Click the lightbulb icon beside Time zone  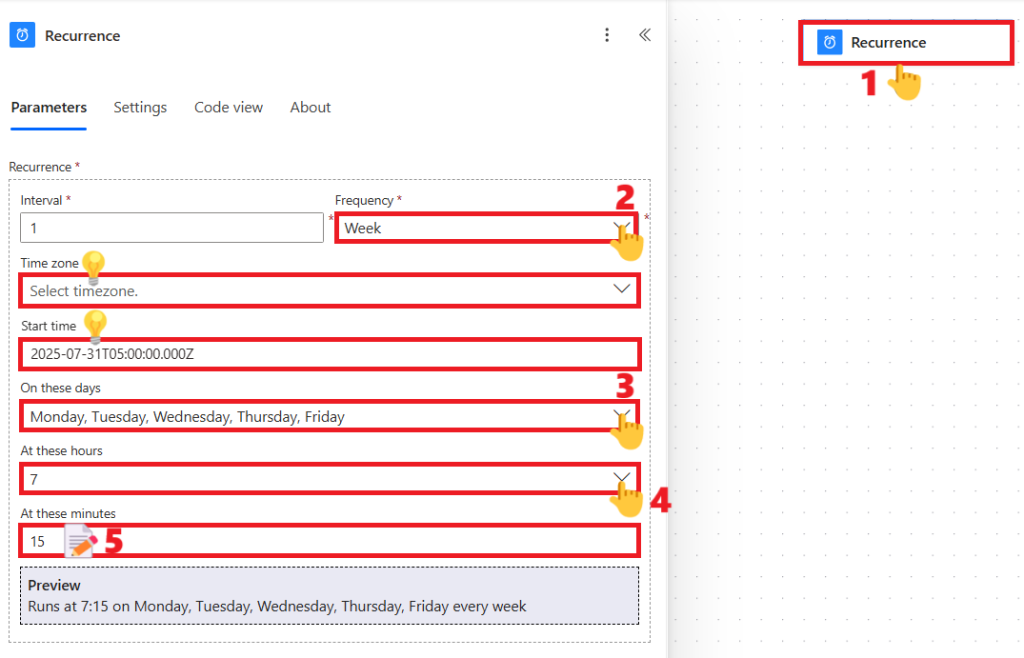(93, 265)
